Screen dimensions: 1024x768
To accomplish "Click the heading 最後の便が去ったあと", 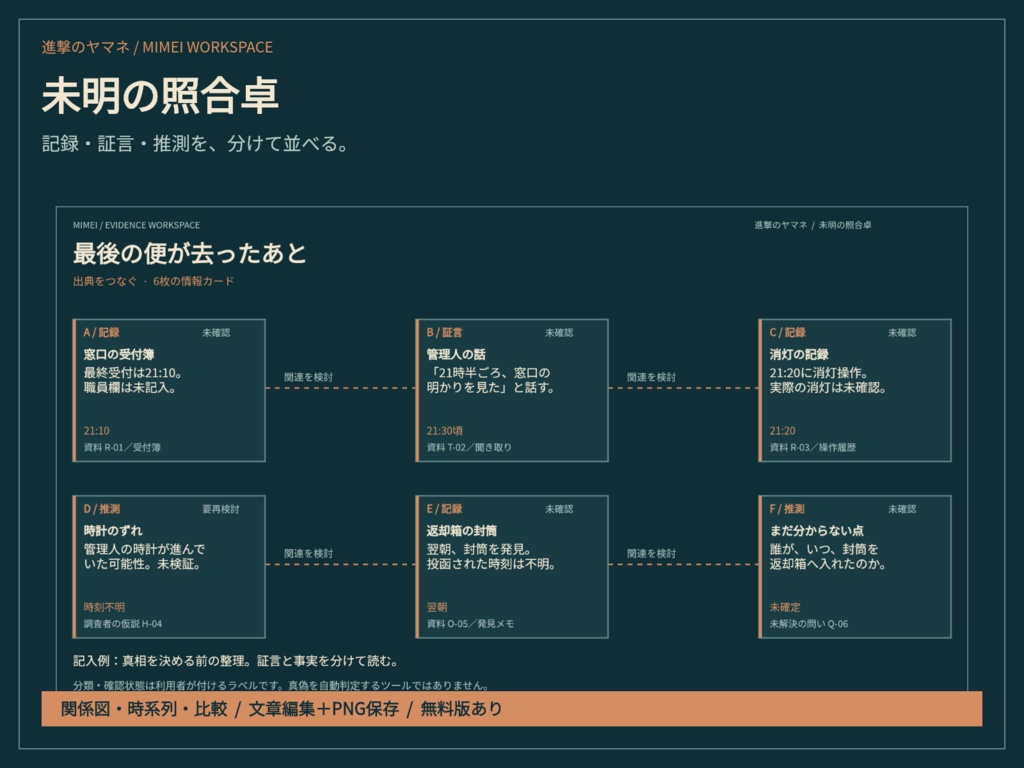I will 189,253.
